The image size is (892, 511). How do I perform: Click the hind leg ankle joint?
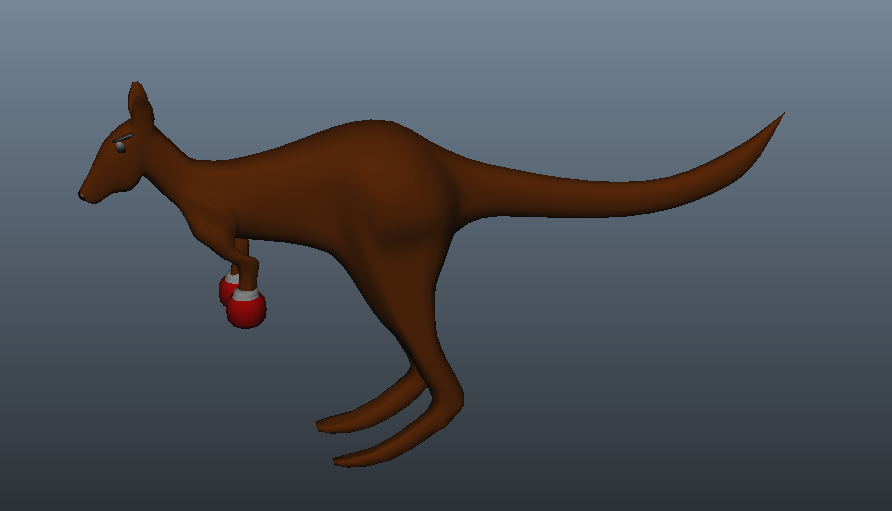pos(447,398)
